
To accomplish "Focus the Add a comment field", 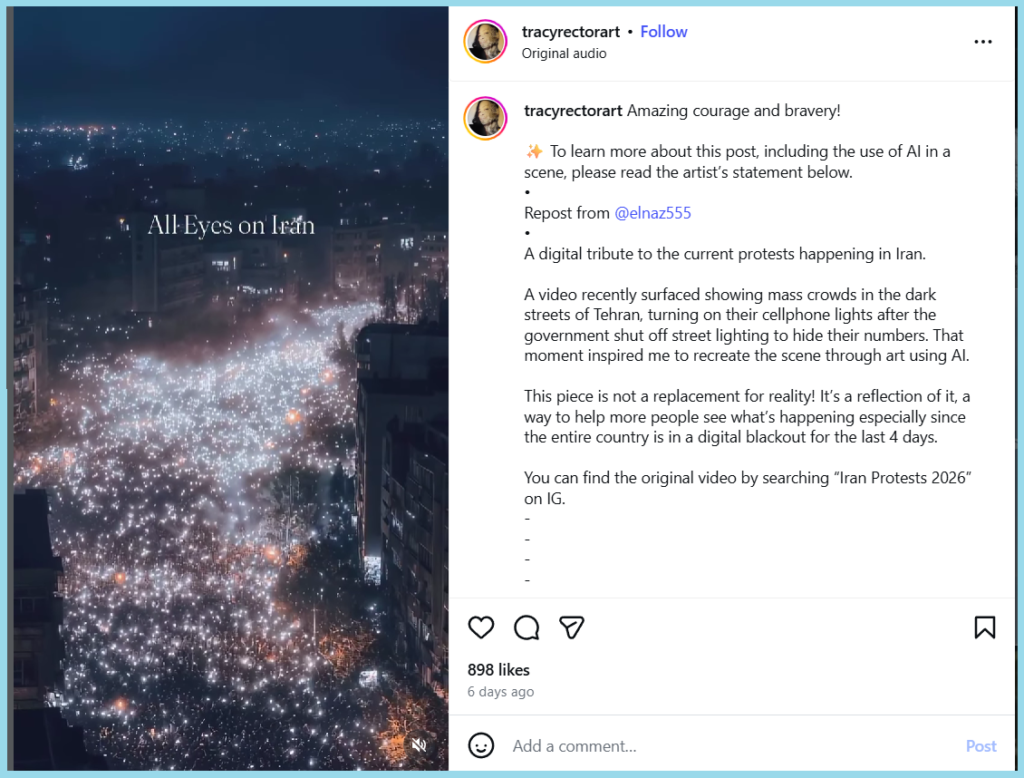I will pyautogui.click(x=731, y=746).
